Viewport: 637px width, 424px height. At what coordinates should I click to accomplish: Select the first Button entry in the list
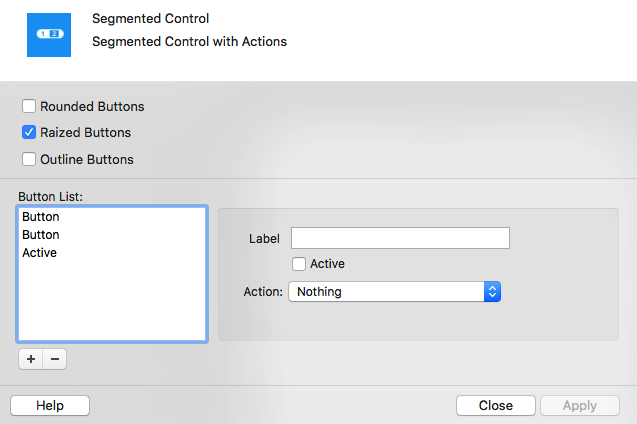click(41, 217)
